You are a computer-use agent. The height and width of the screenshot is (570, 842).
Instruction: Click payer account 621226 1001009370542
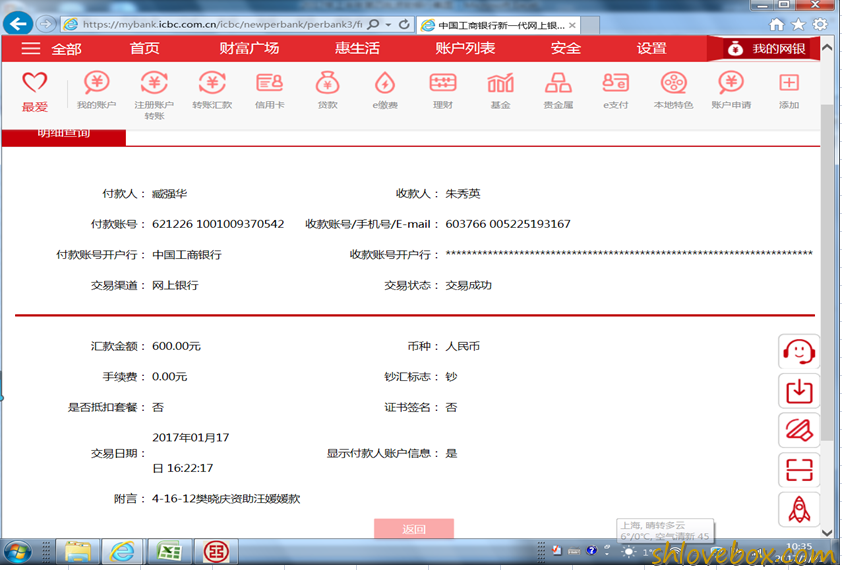pyautogui.click(x=218, y=224)
